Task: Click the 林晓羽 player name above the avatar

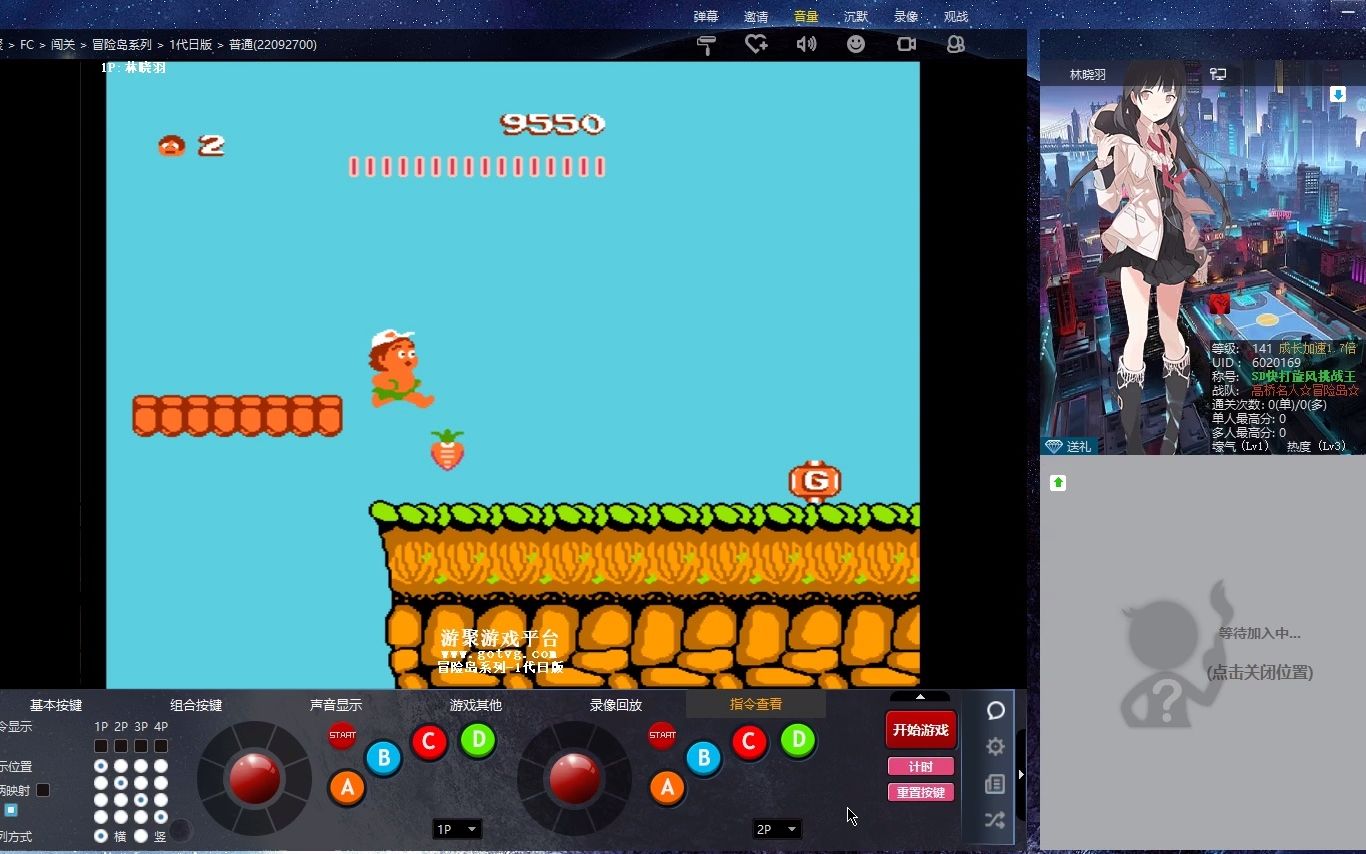Action: pos(1088,75)
